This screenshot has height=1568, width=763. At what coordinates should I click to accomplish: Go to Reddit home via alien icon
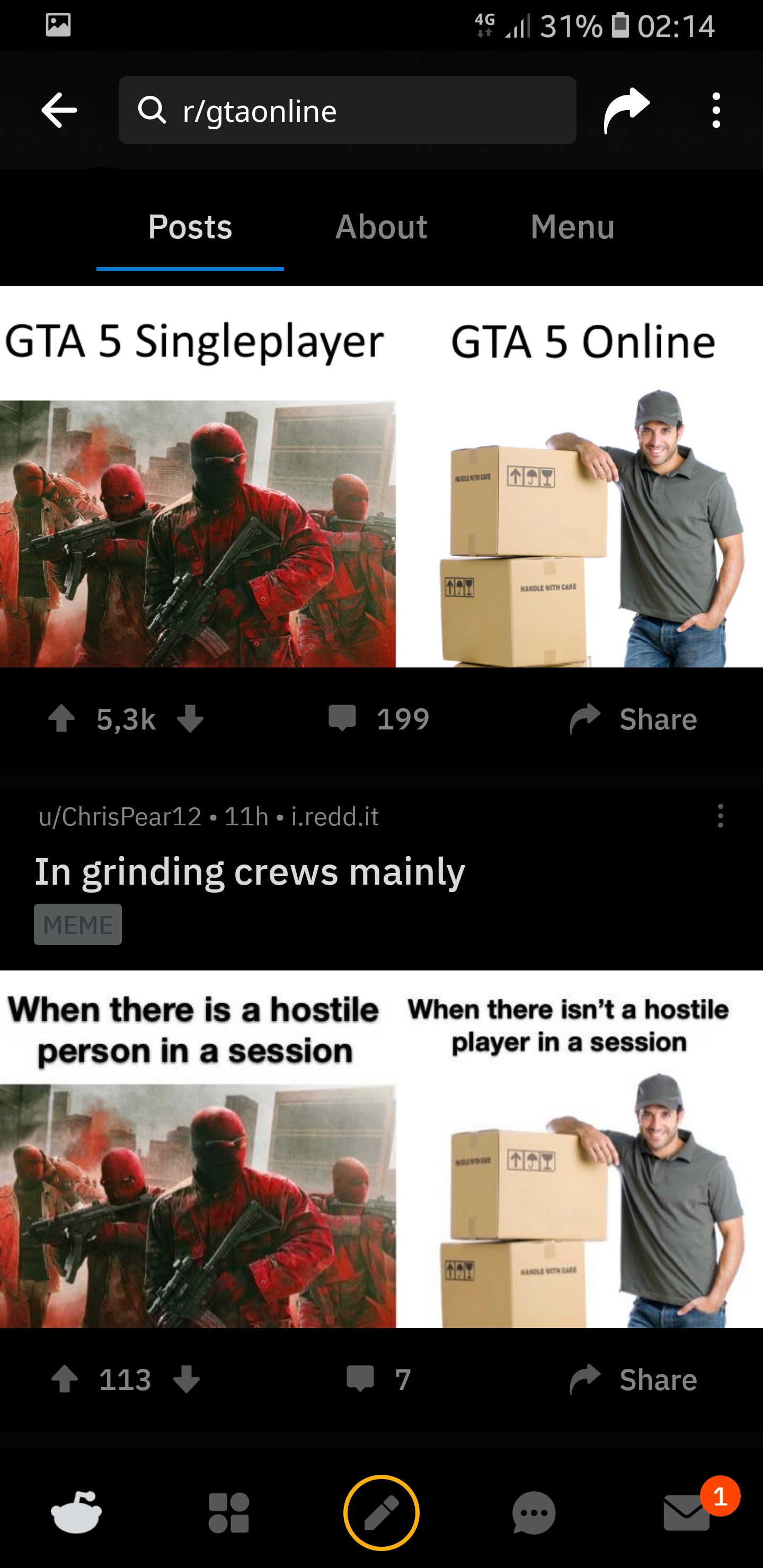pyautogui.click(x=77, y=1512)
